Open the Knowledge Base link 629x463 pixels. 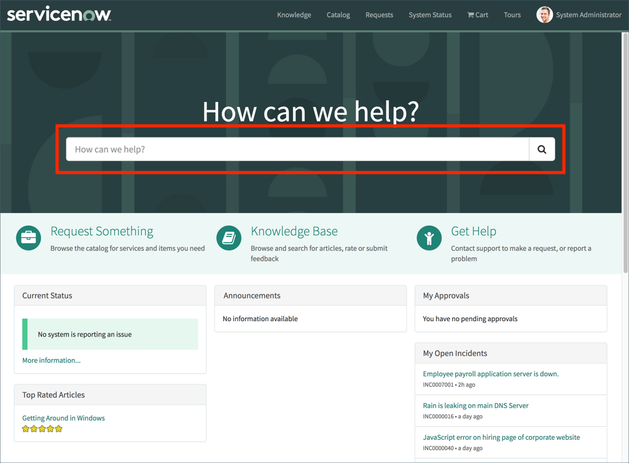coord(294,231)
